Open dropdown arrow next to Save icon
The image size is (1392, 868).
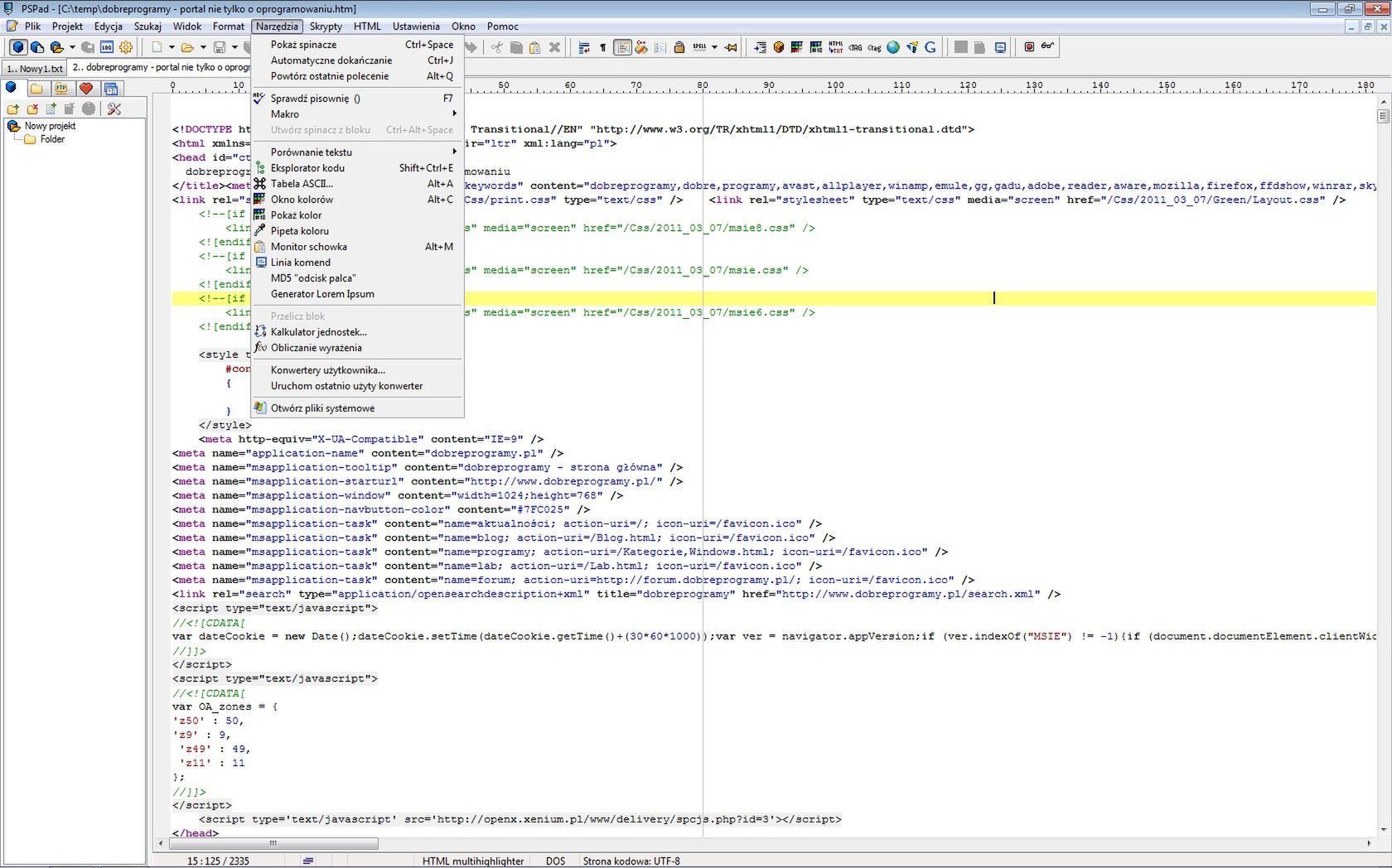click(234, 47)
